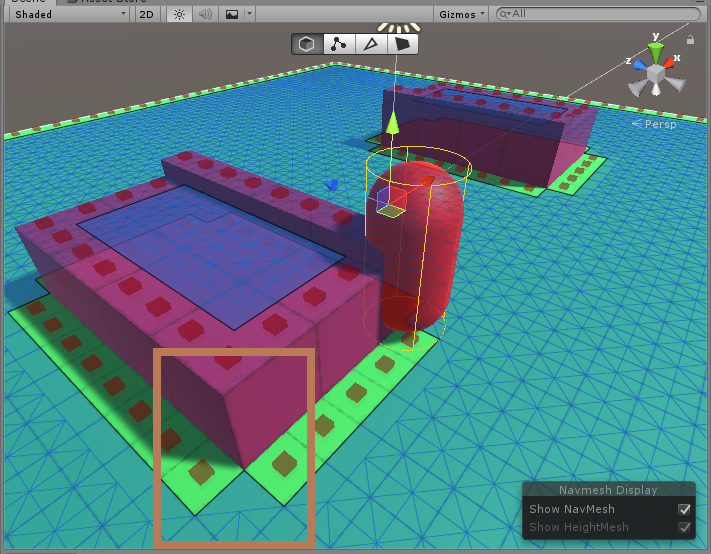Click the center cube of orientation gizmo

coord(655,73)
